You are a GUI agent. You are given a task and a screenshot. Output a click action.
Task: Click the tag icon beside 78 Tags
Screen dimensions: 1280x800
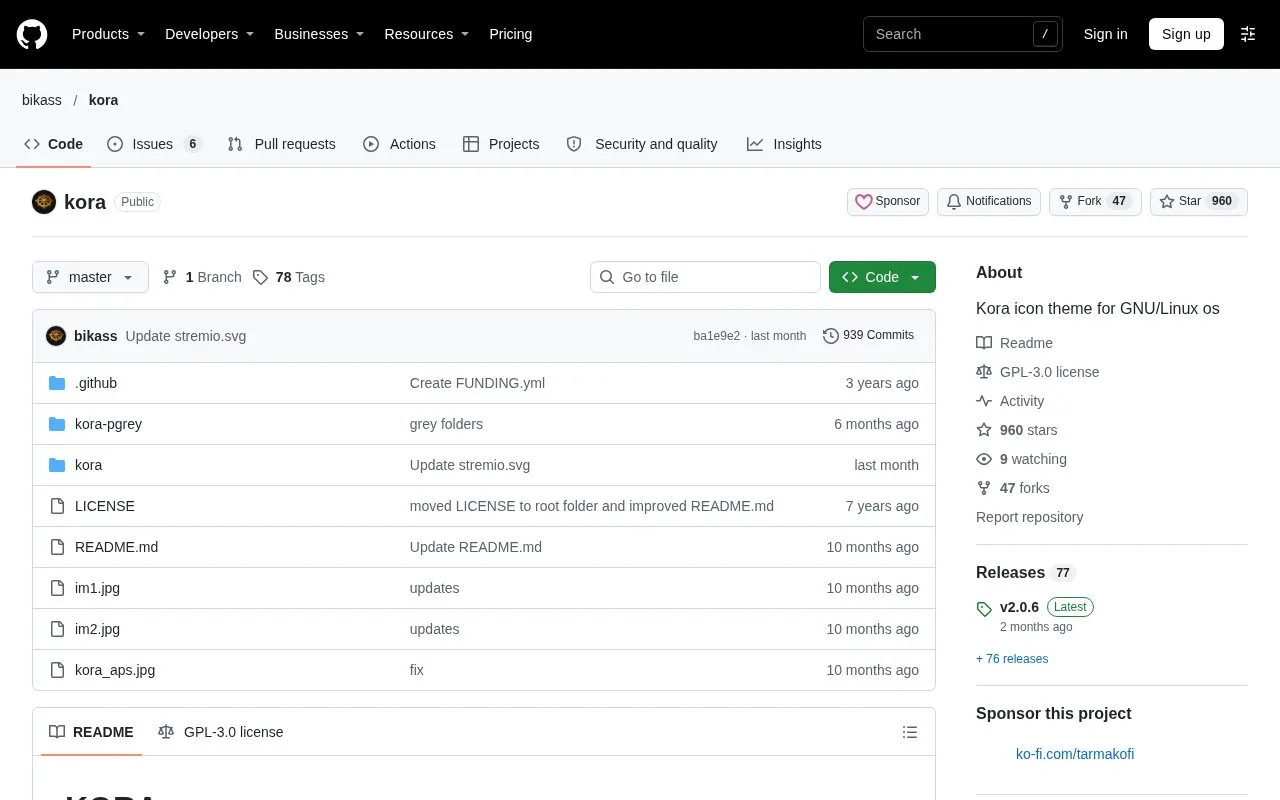click(x=260, y=277)
